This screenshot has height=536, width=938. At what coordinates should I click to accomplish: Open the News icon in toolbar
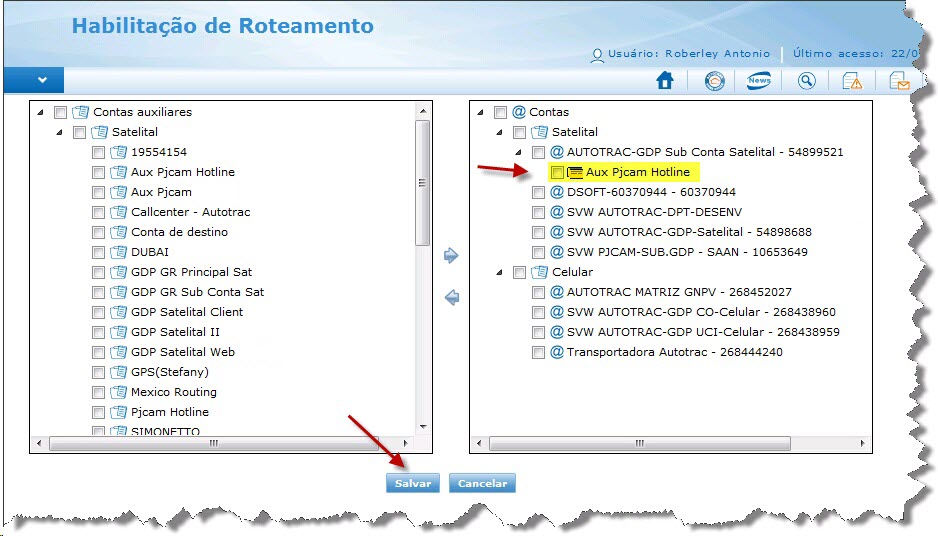click(759, 80)
